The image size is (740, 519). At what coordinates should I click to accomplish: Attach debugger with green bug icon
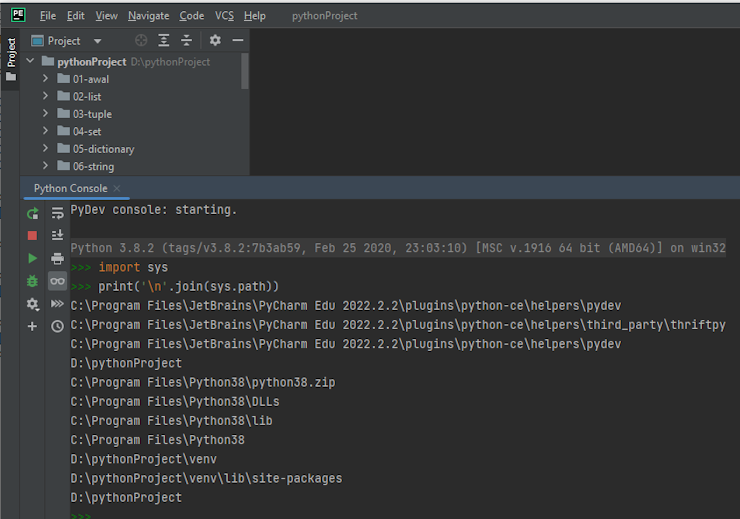(32, 281)
